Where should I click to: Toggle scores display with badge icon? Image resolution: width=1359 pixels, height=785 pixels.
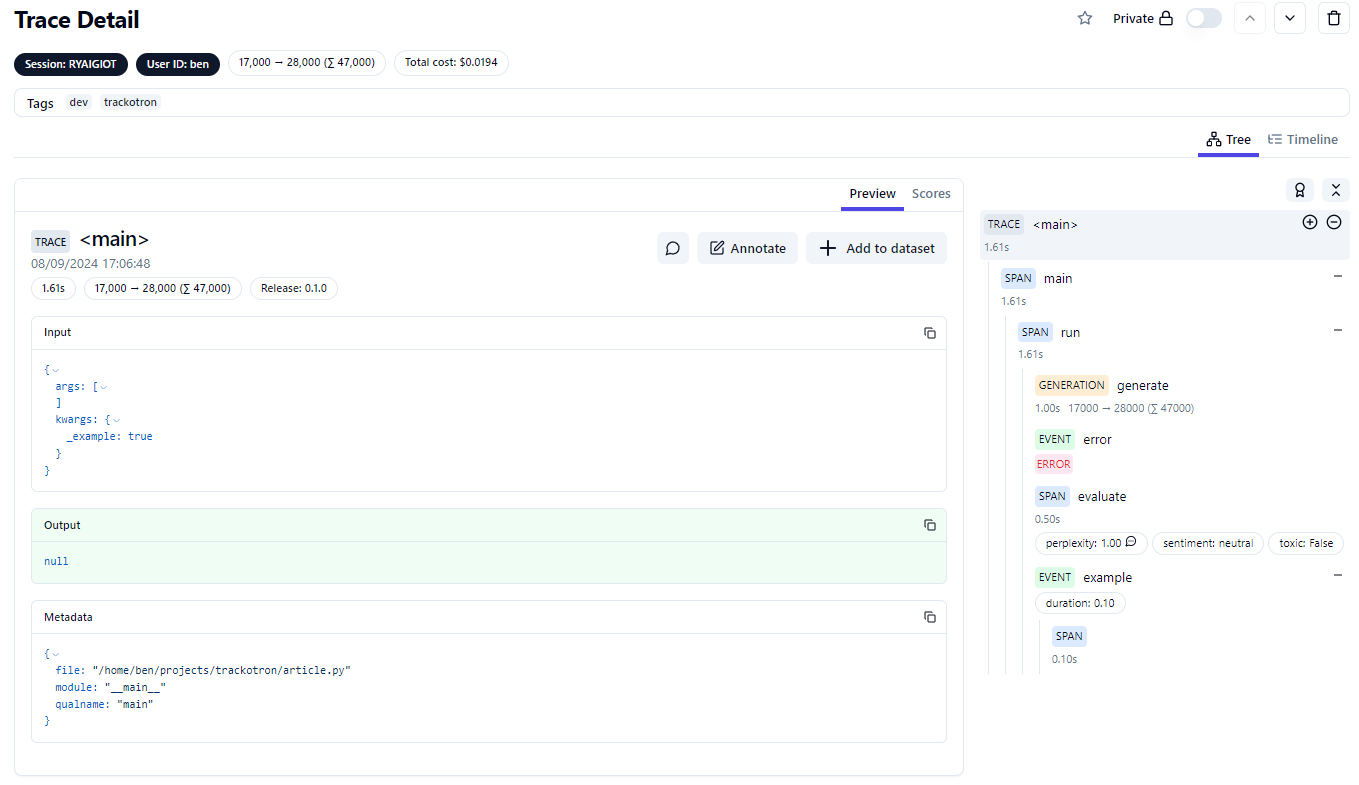pos(1299,190)
